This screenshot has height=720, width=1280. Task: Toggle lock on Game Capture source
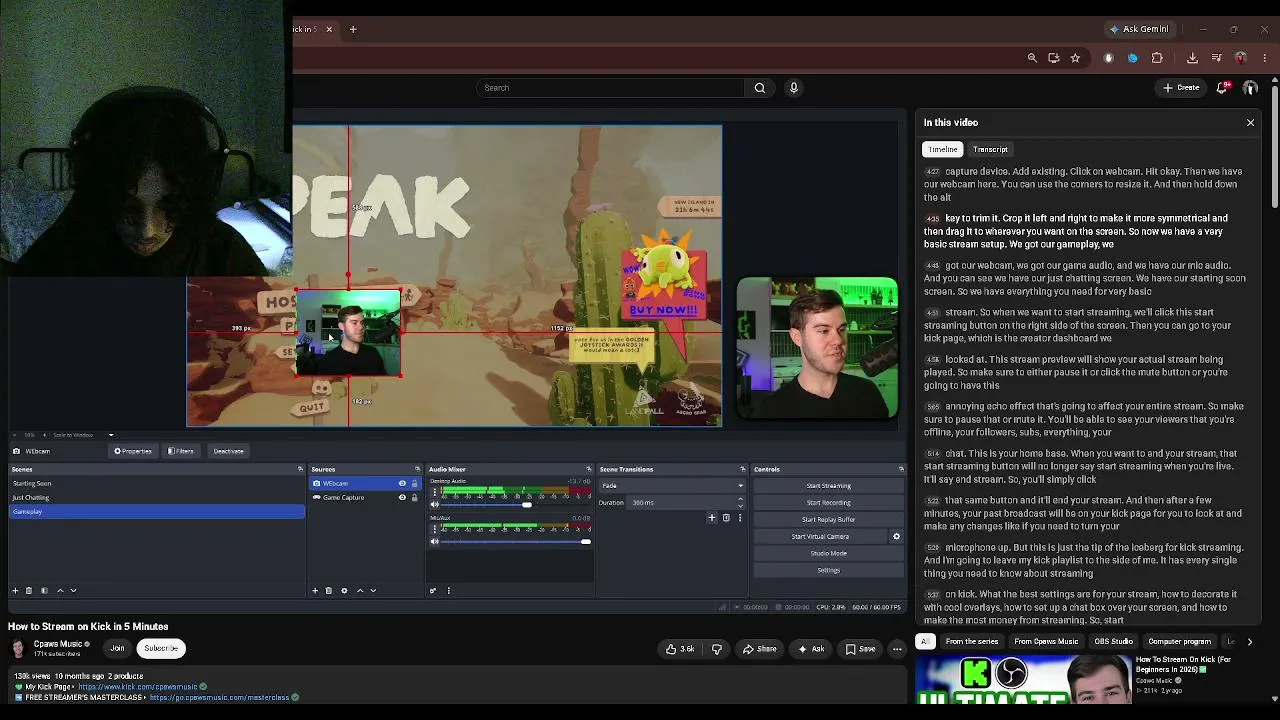pyautogui.click(x=414, y=498)
